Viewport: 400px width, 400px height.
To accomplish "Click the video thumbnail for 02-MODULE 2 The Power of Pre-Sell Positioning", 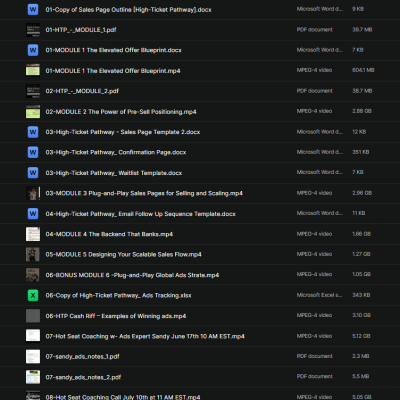I will tap(33, 112).
